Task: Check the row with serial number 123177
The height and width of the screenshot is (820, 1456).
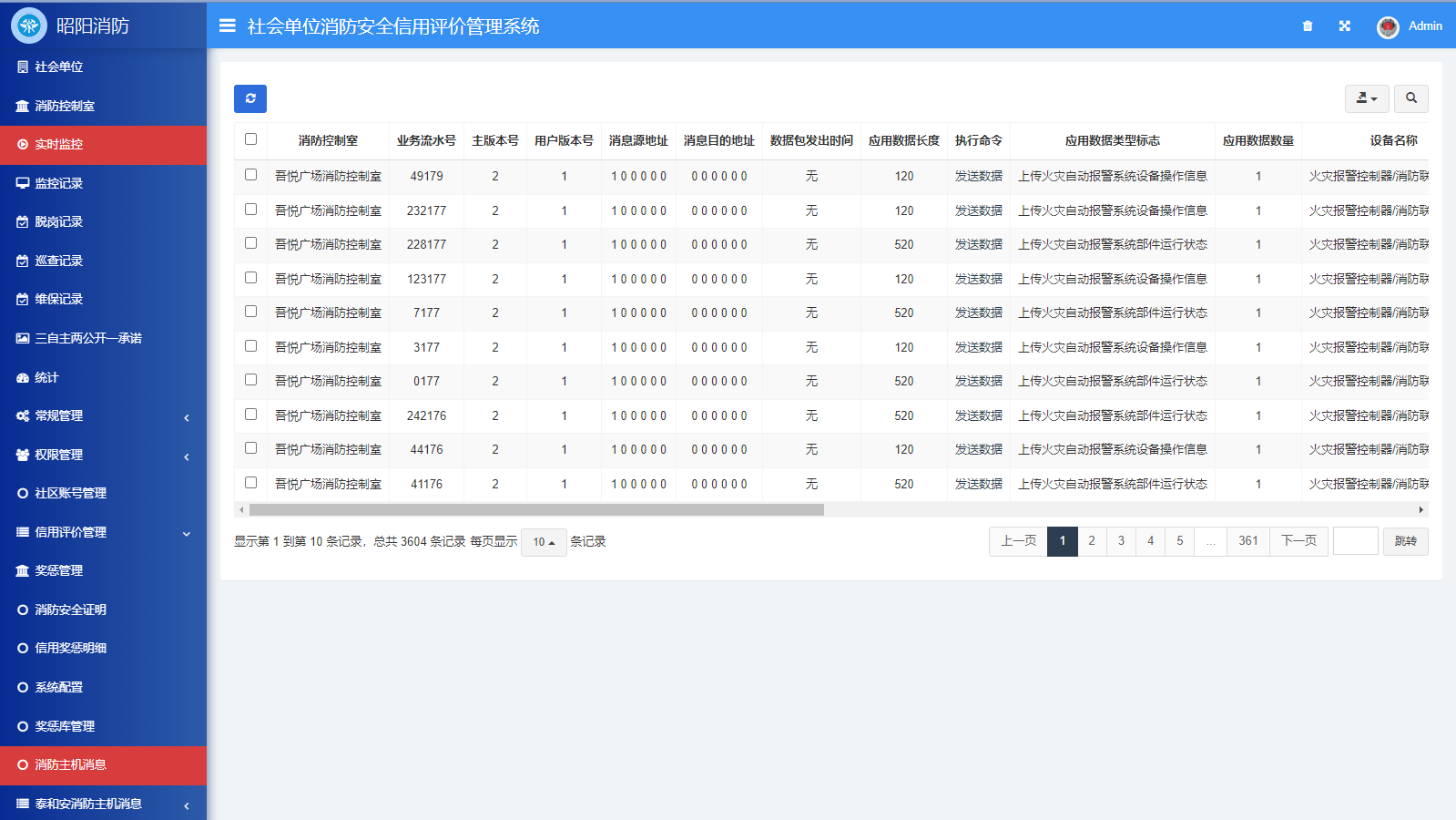Action: (x=250, y=277)
